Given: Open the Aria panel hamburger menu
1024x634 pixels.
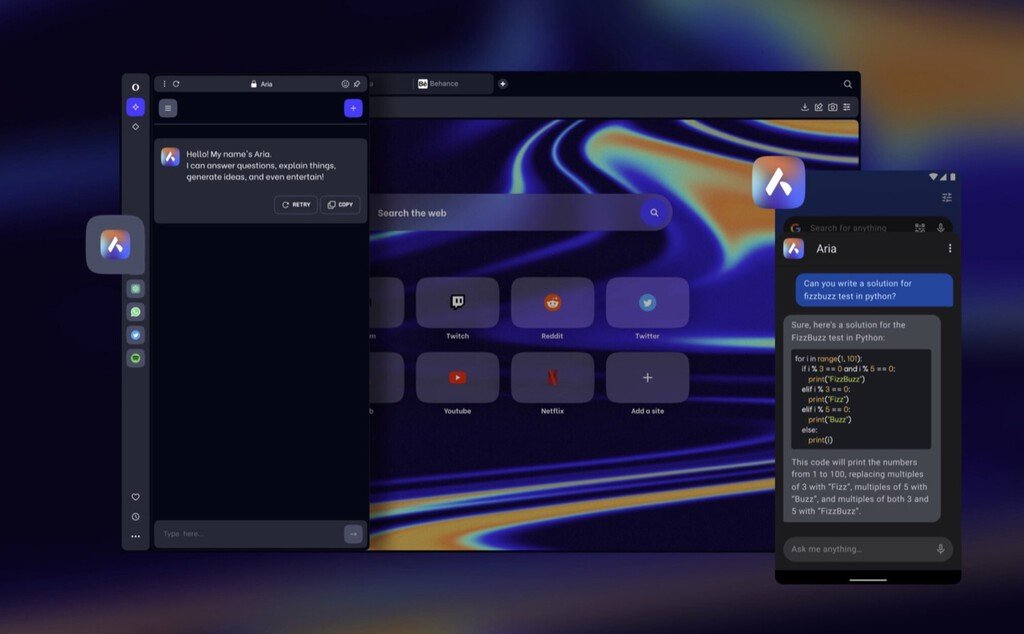Looking at the screenshot, I should [x=168, y=108].
